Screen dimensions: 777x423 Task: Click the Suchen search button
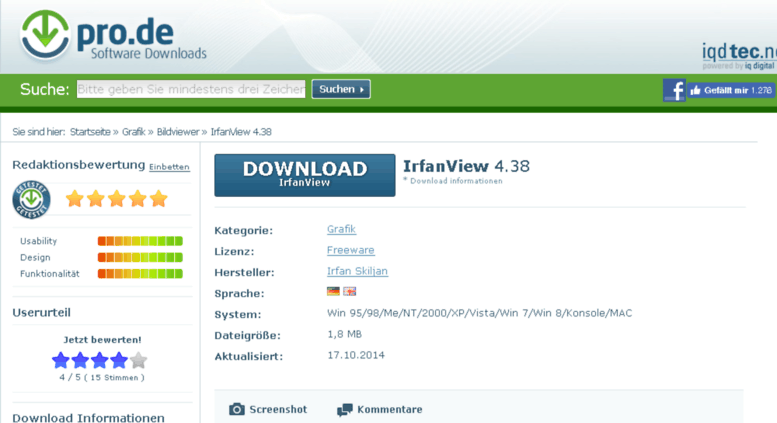pos(341,89)
